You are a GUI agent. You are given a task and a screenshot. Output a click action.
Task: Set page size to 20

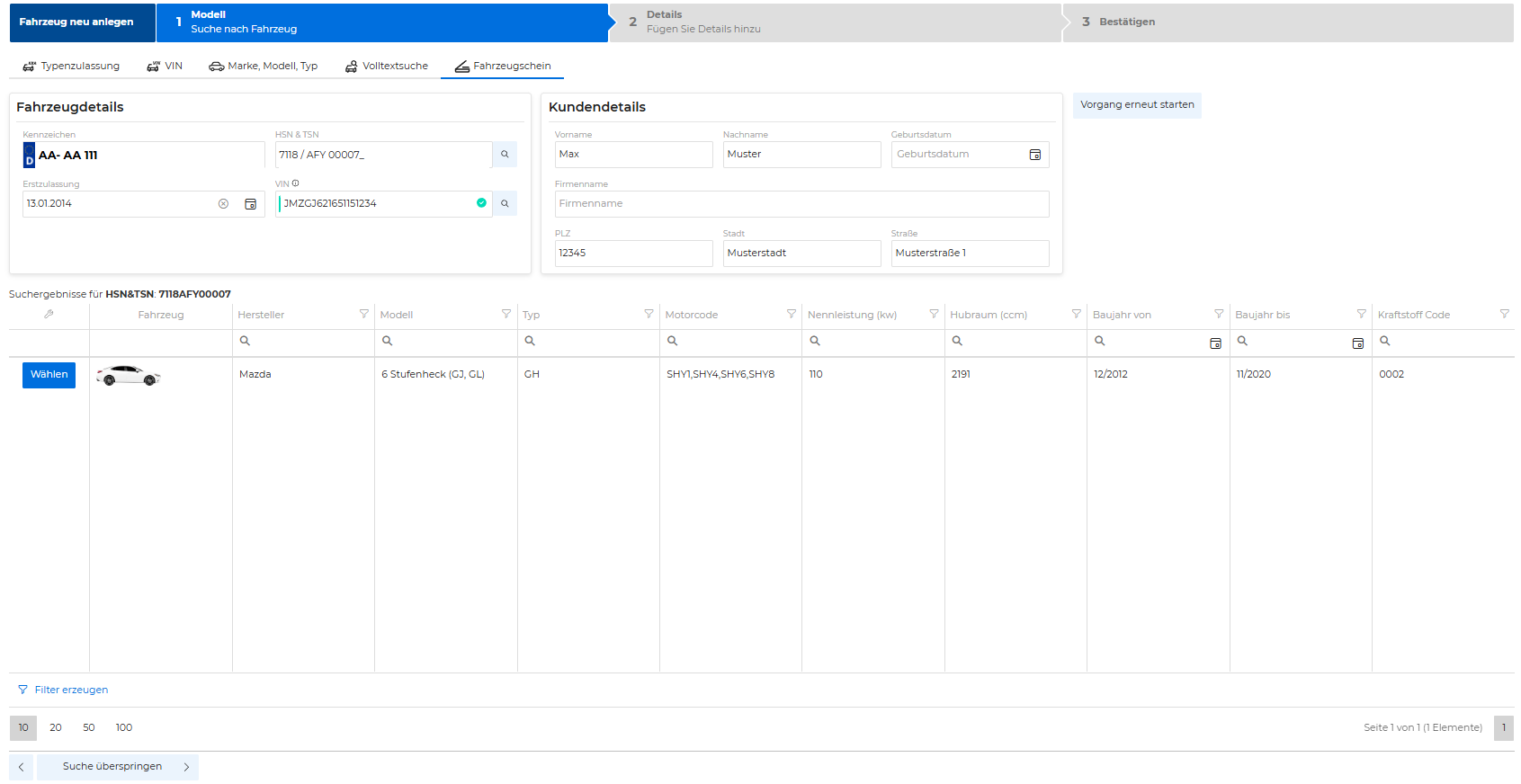(56, 727)
